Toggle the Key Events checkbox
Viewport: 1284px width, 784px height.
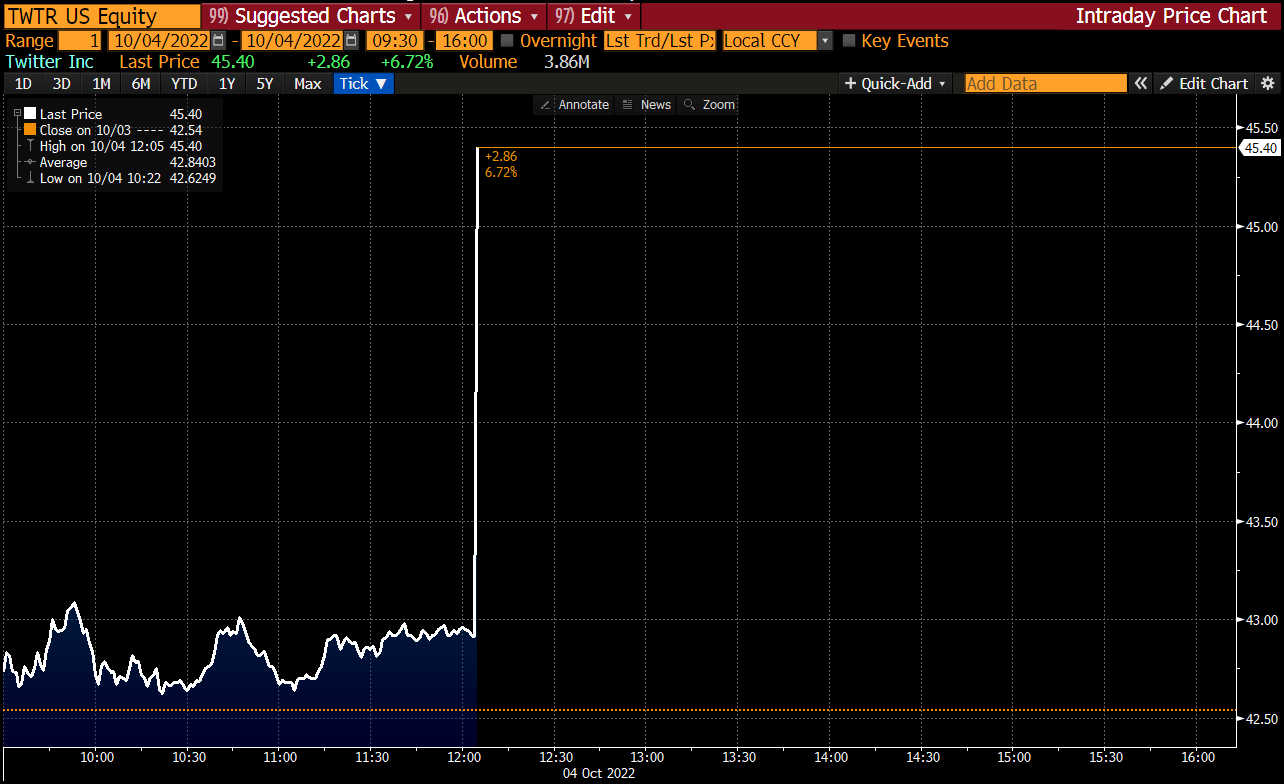click(849, 41)
